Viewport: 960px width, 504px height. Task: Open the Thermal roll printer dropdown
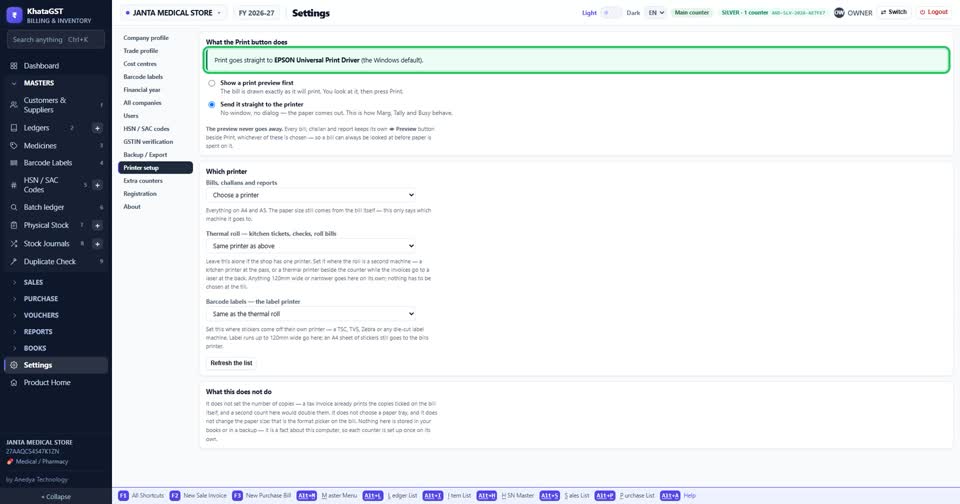point(311,246)
